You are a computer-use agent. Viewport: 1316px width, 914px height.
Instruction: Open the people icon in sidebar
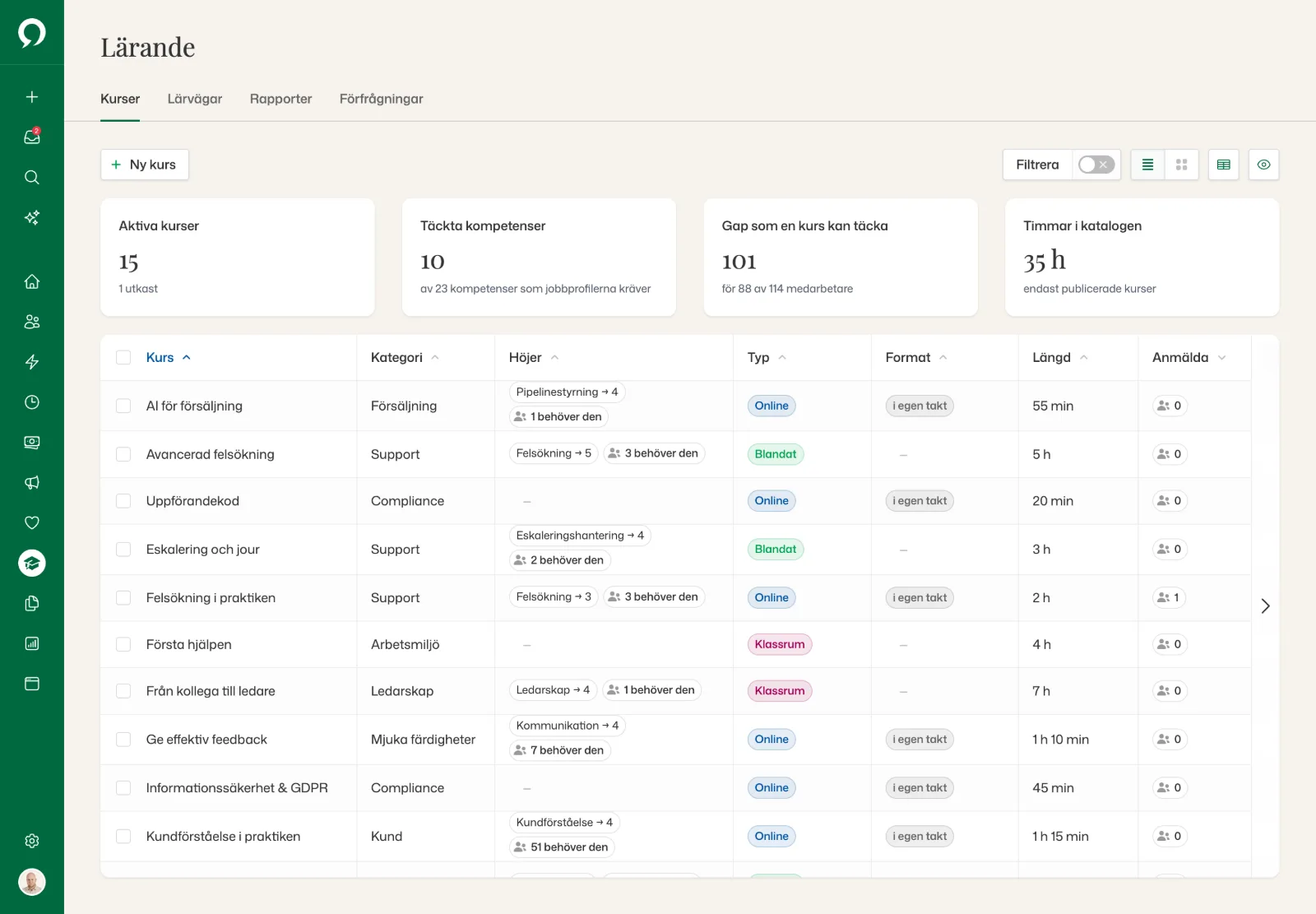[32, 322]
